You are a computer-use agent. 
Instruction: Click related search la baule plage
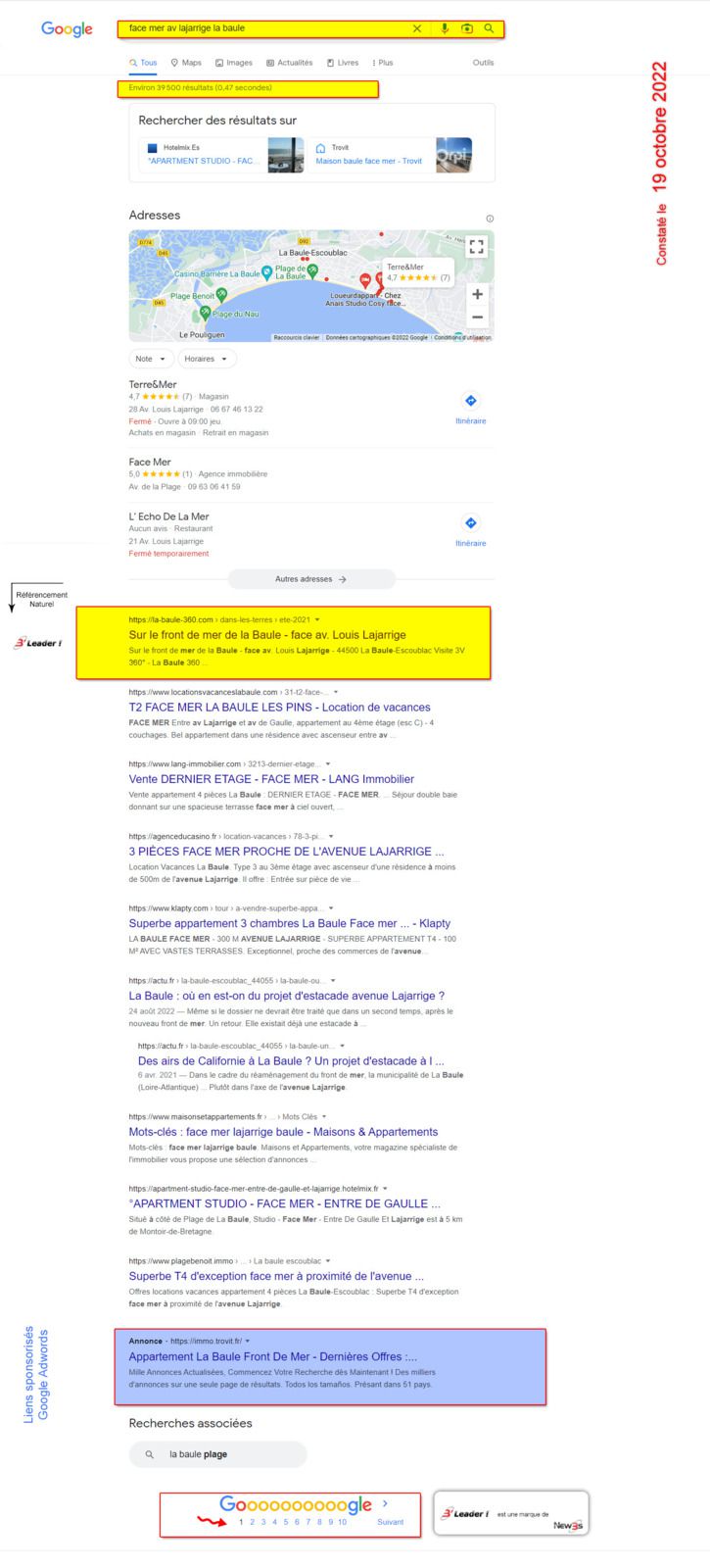[x=218, y=1454]
